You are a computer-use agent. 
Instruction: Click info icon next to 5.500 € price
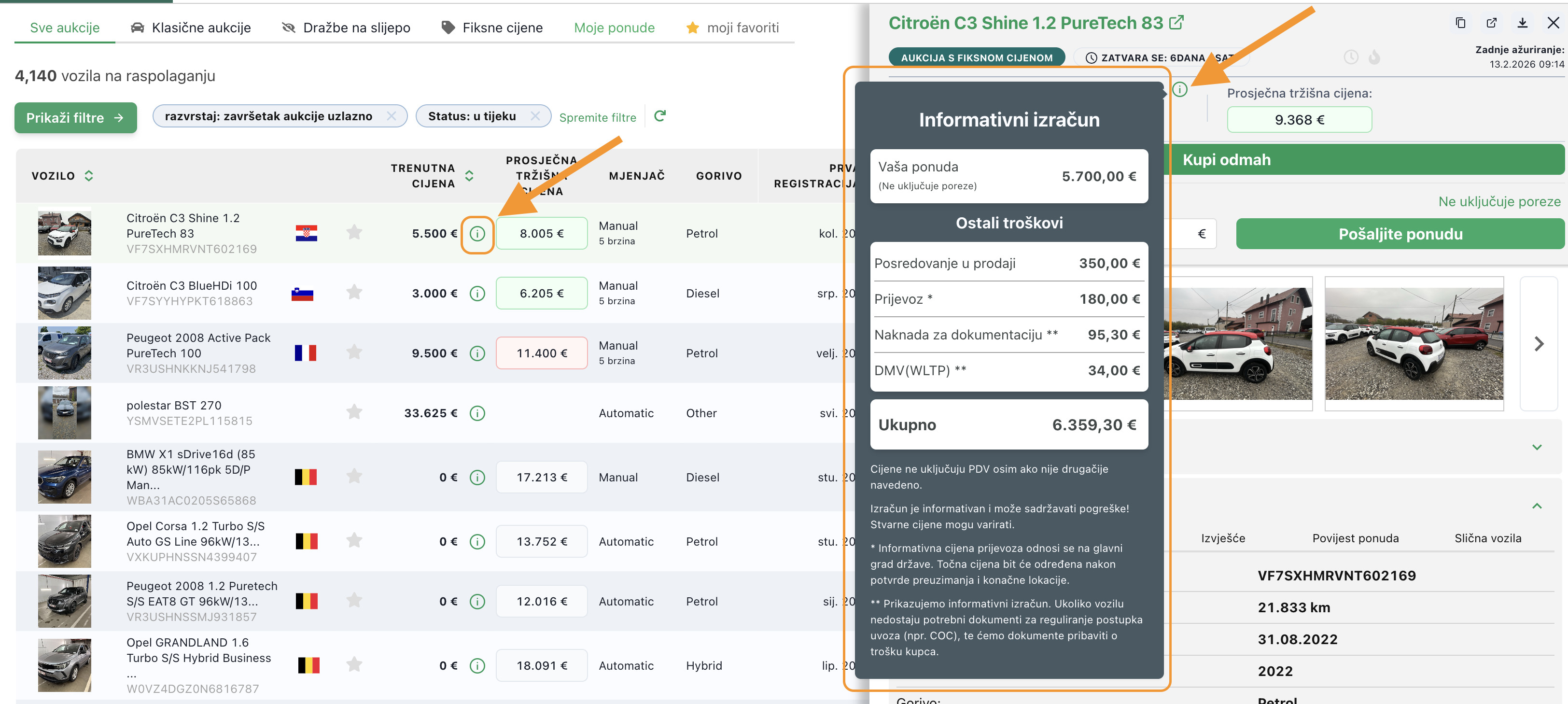click(x=477, y=234)
